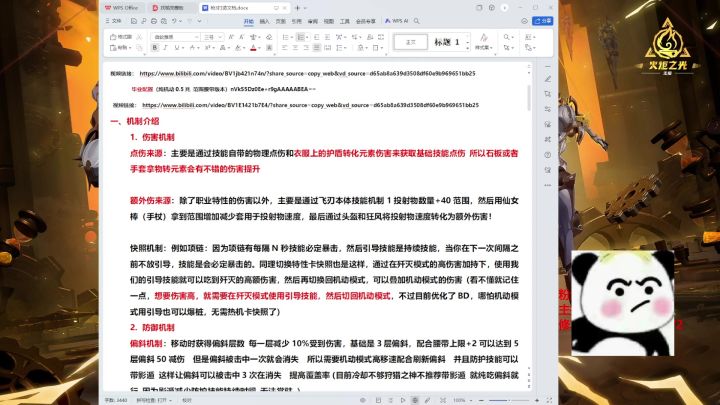Open the font name dropdown

pos(196,37)
